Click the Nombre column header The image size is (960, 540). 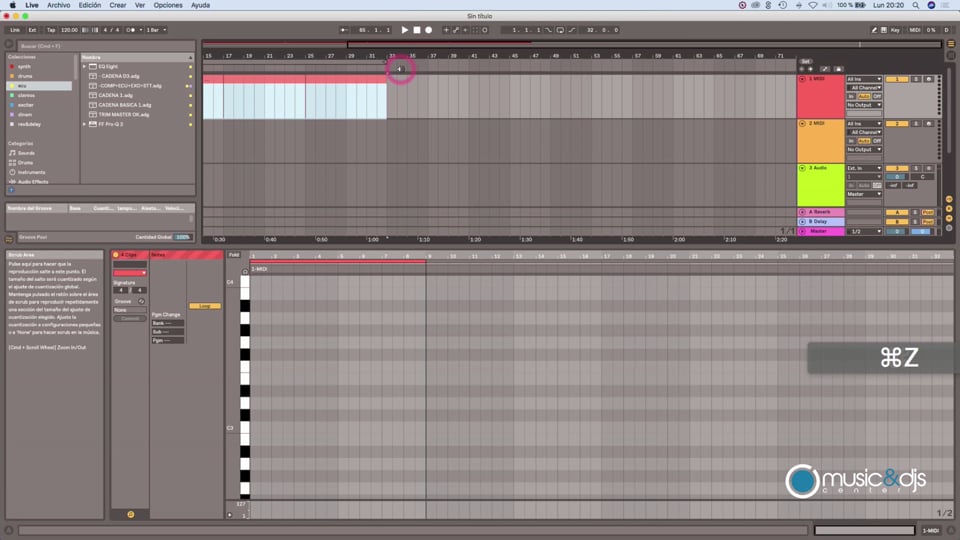138,57
